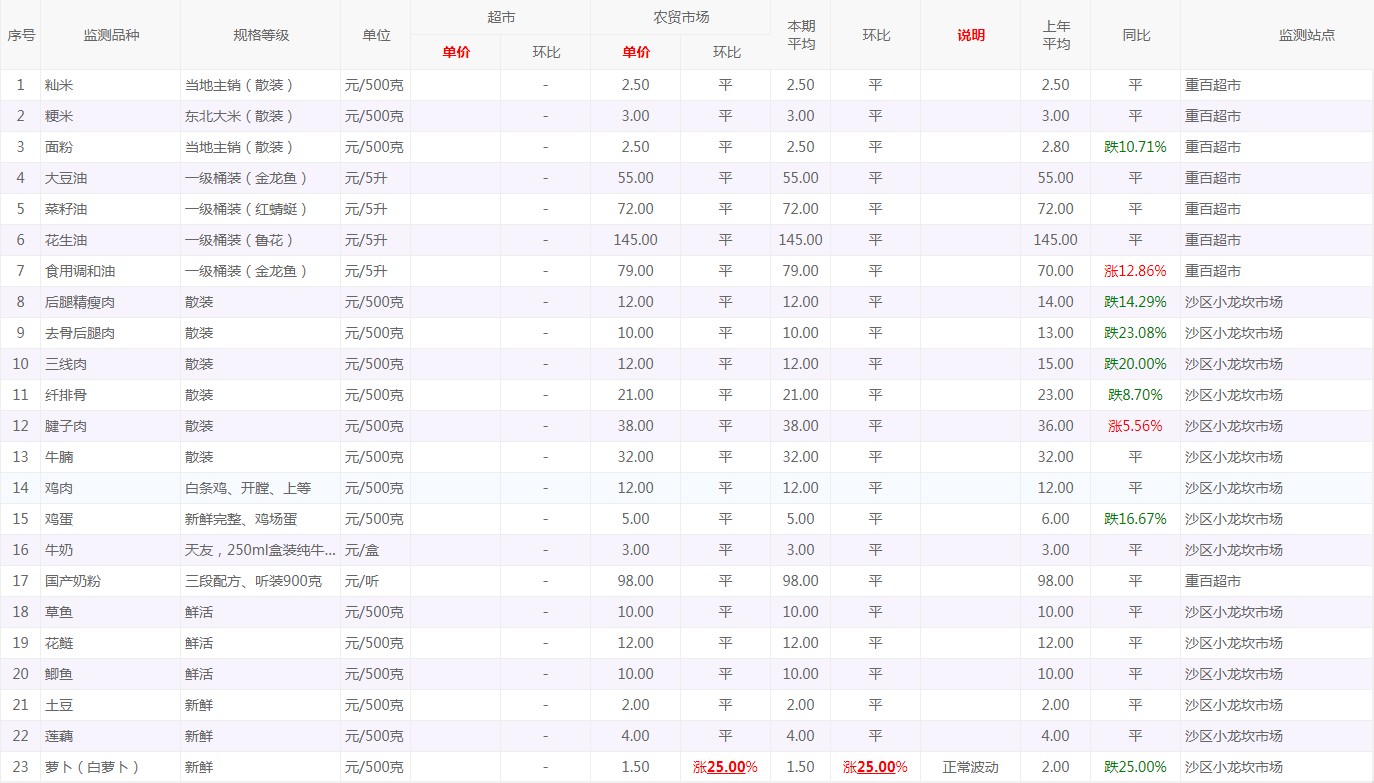Click the 监测品种 column header

tap(111, 35)
